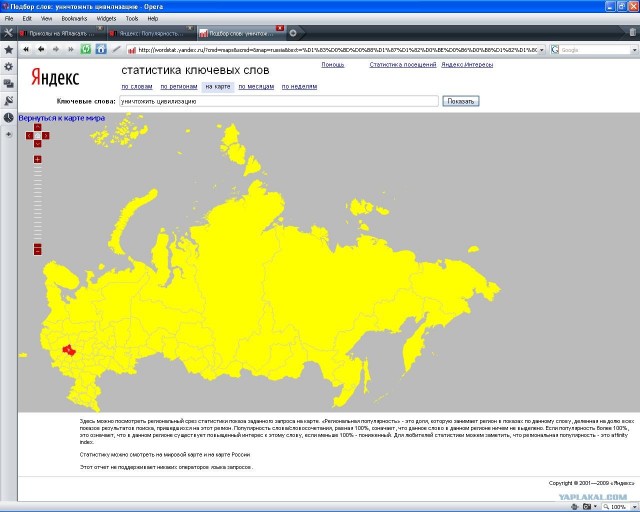Screen dimensions: 640x512
Task: Open the History clock panel
Action: (x=8, y=118)
